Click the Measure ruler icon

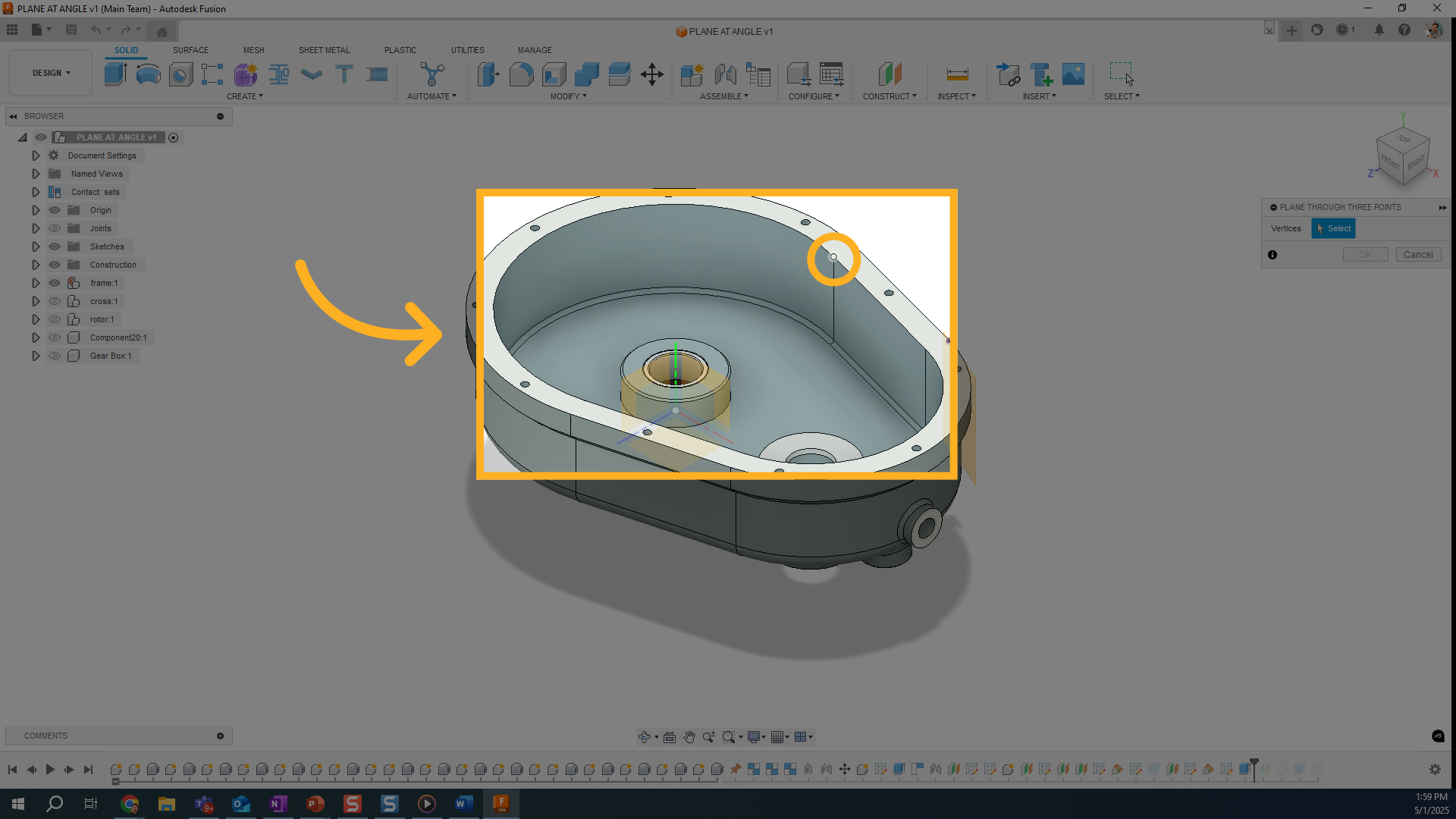(958, 74)
